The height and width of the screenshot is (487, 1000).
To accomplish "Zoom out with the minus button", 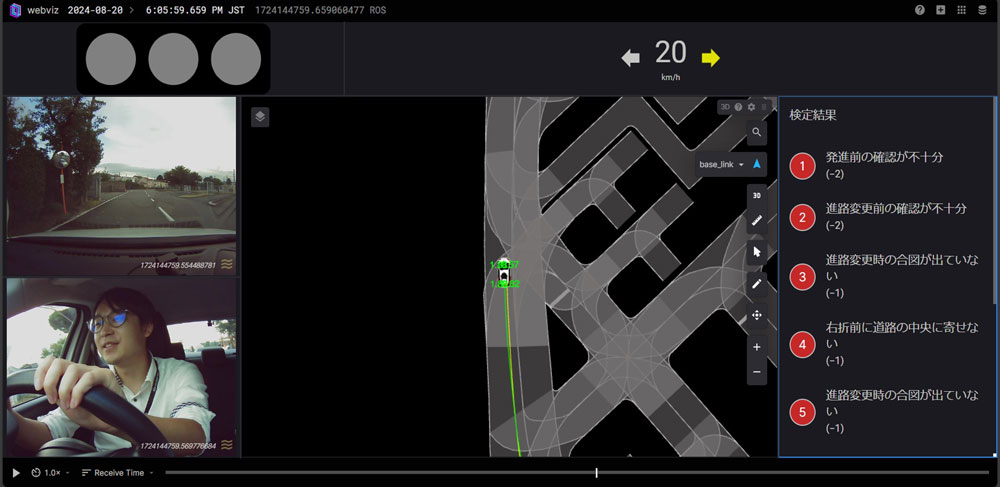I will (x=757, y=372).
